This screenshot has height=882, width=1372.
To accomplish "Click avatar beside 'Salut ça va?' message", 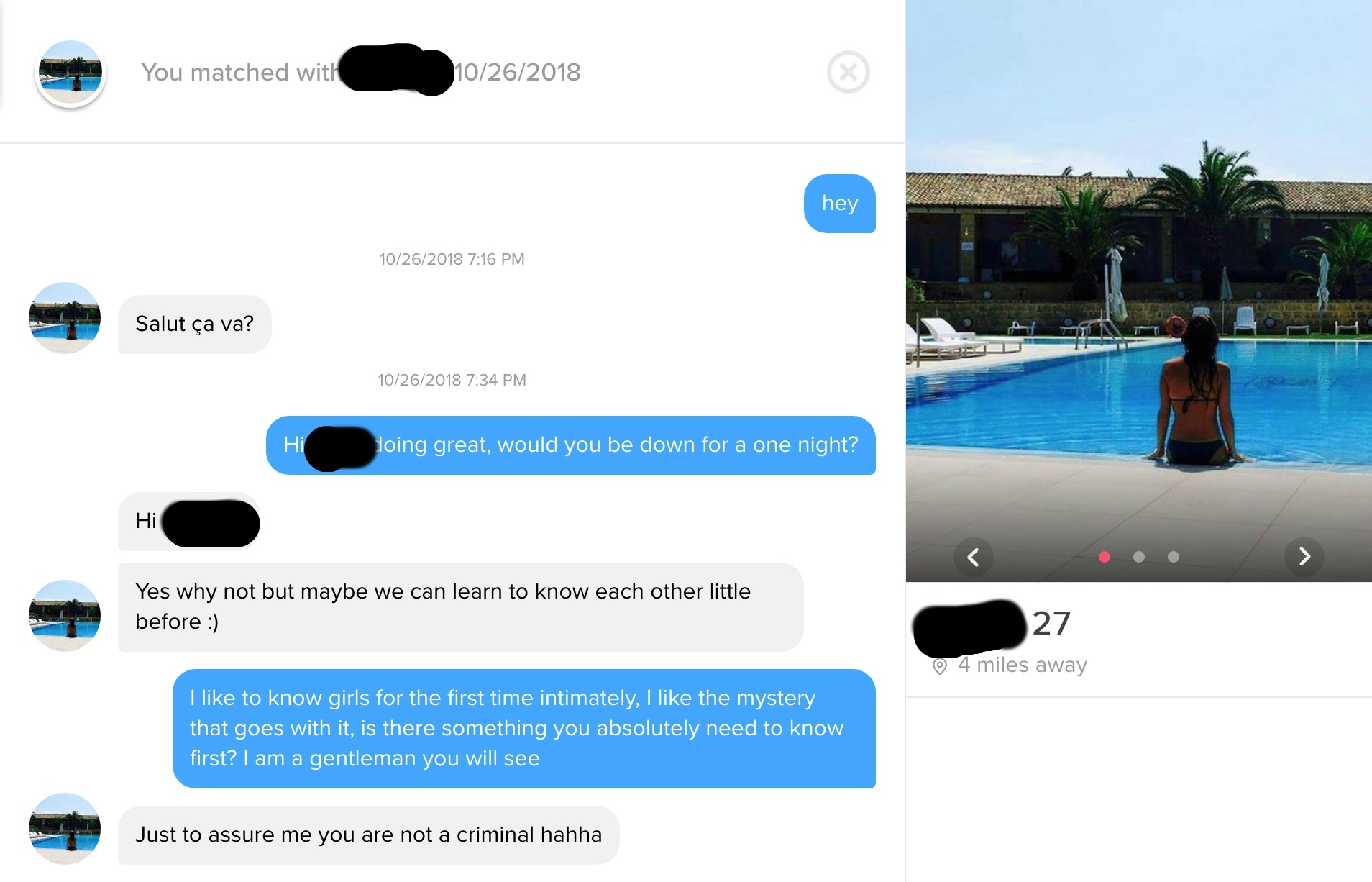I will click(65, 318).
